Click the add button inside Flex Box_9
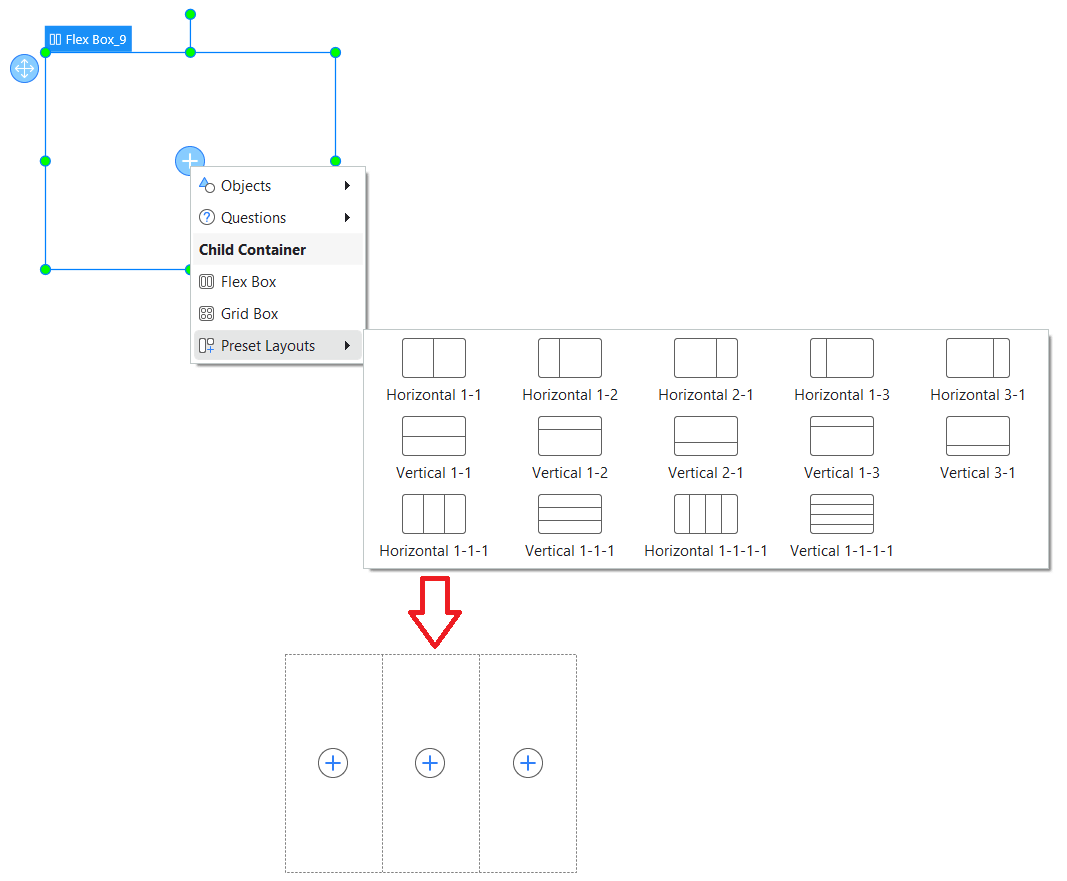 (189, 160)
